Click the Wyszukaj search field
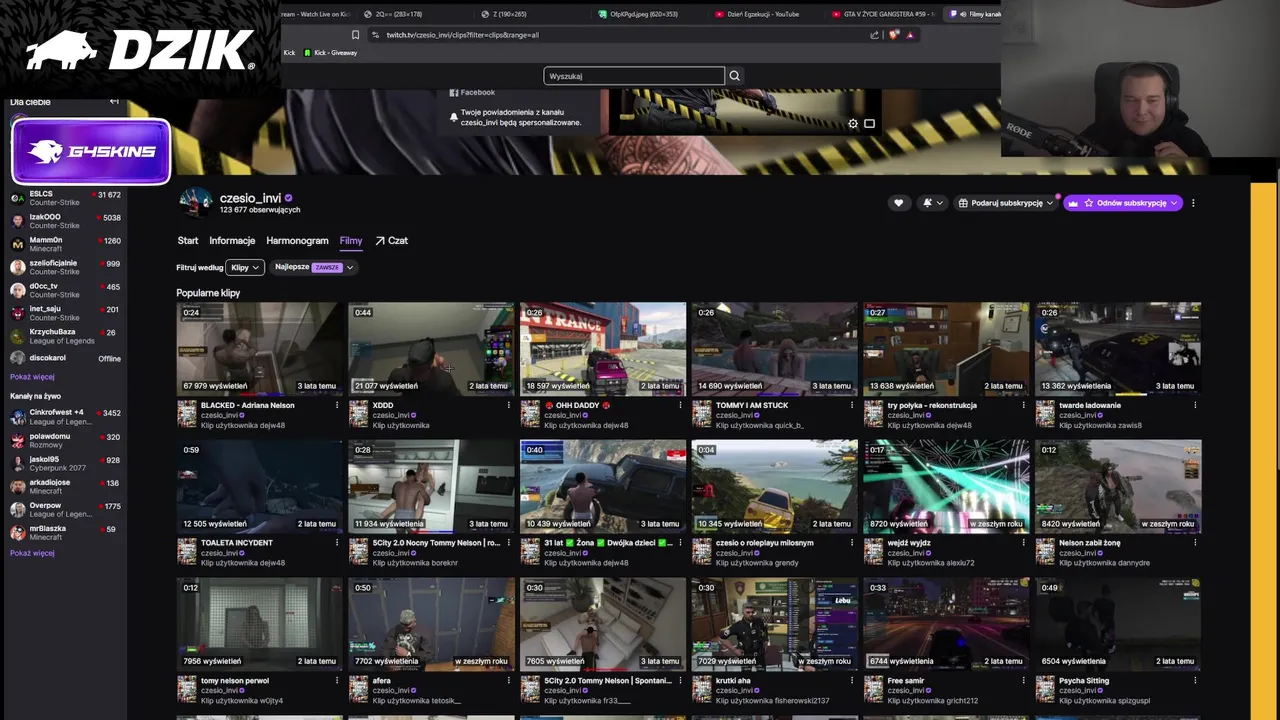1280x720 pixels. pos(634,76)
